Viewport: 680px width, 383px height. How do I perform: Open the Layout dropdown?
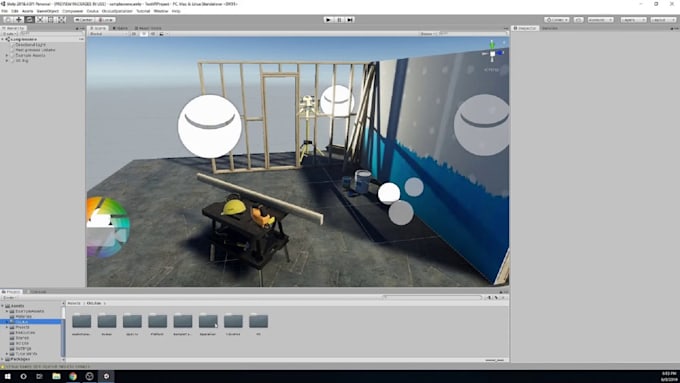tap(663, 20)
